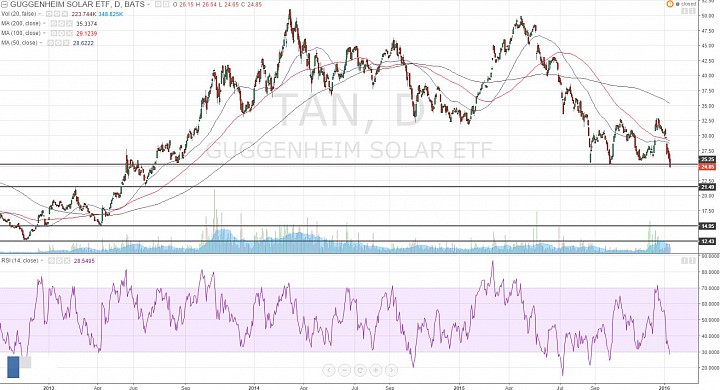Remove the MA (50, close) indicator
Screen dimensions: 720x390
(67, 43)
